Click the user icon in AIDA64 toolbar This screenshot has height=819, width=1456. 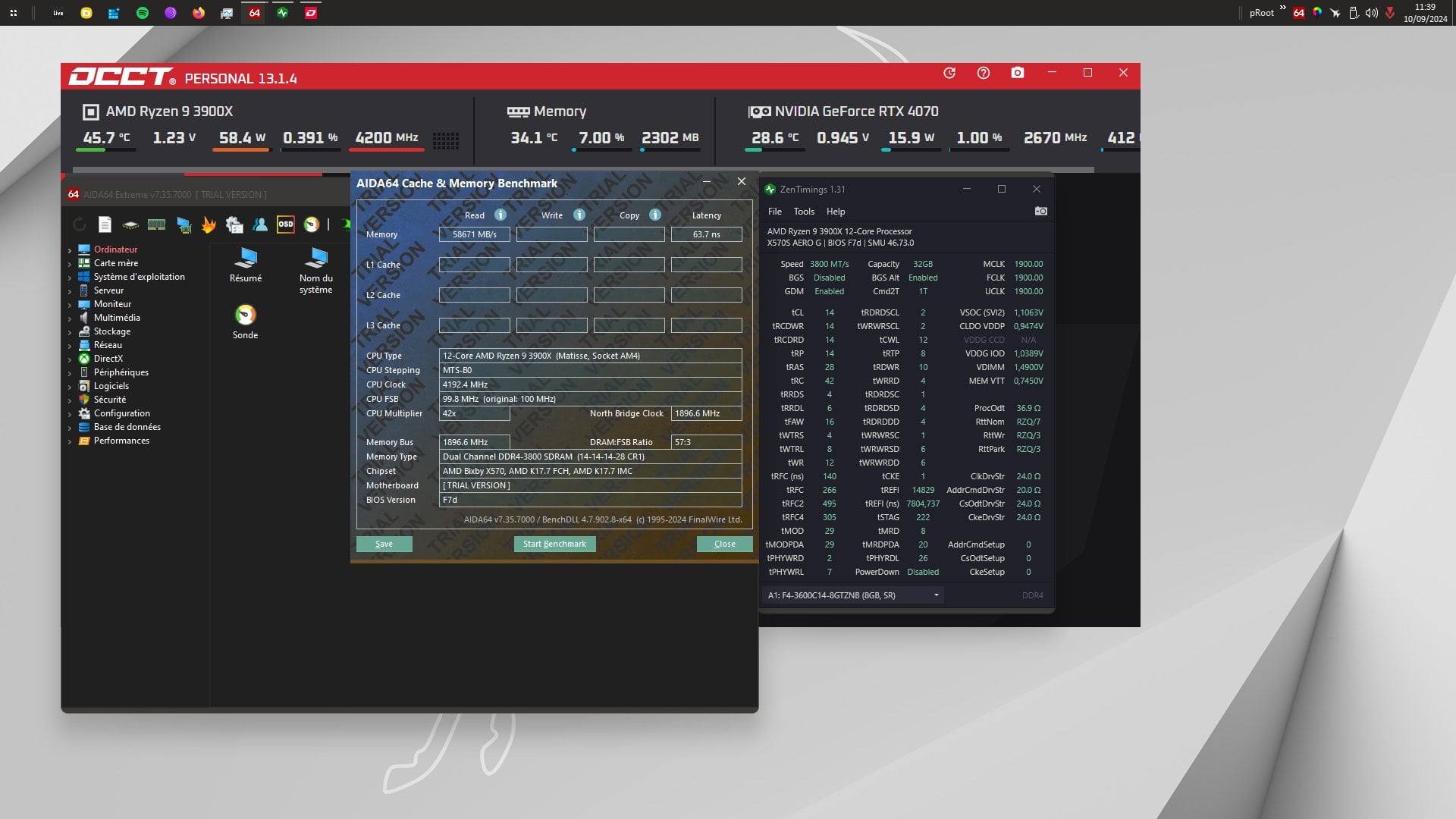260,224
